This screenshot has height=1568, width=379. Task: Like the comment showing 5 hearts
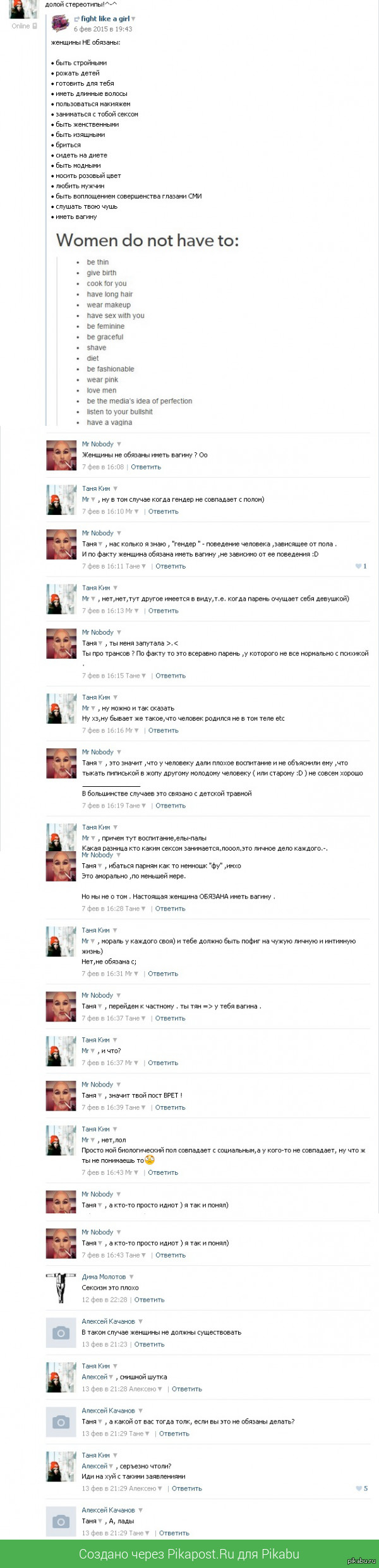click(361, 1488)
